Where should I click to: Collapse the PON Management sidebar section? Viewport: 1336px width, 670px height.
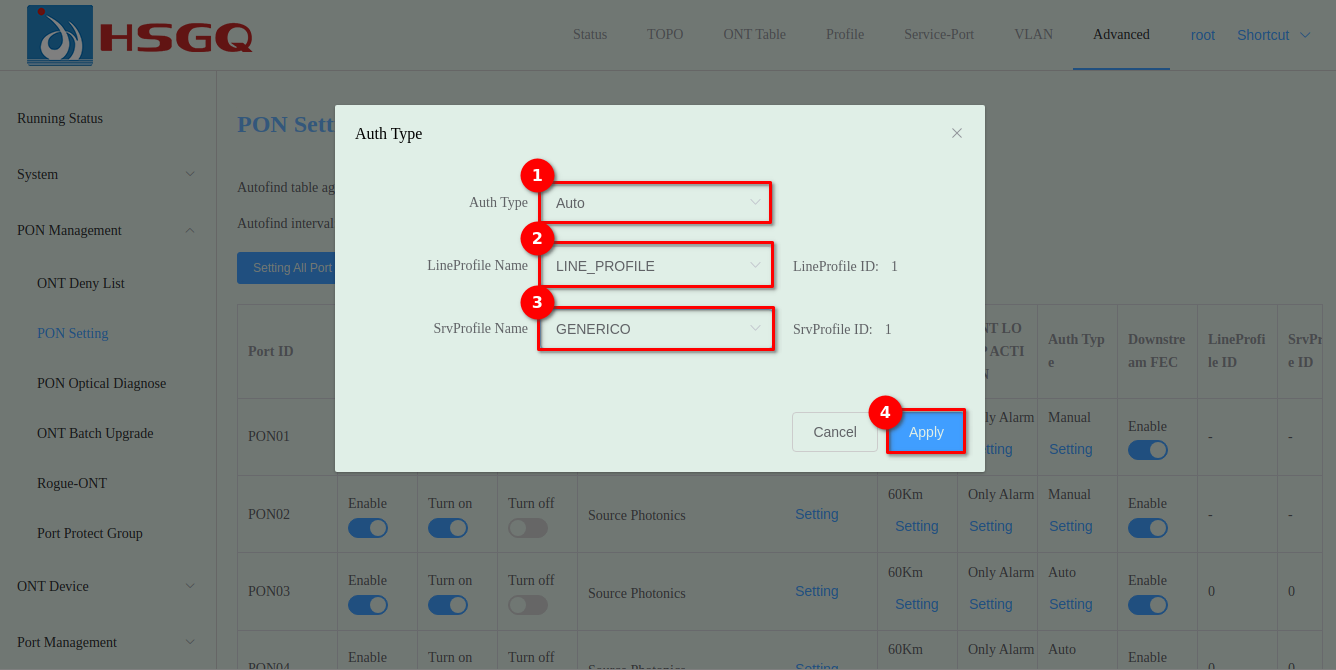(x=107, y=230)
